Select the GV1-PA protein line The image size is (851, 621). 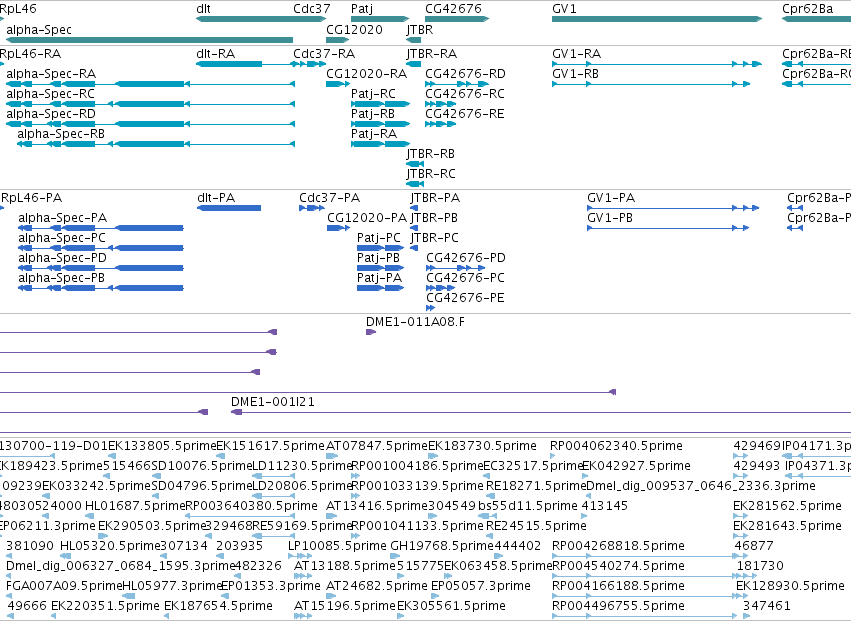click(x=673, y=208)
